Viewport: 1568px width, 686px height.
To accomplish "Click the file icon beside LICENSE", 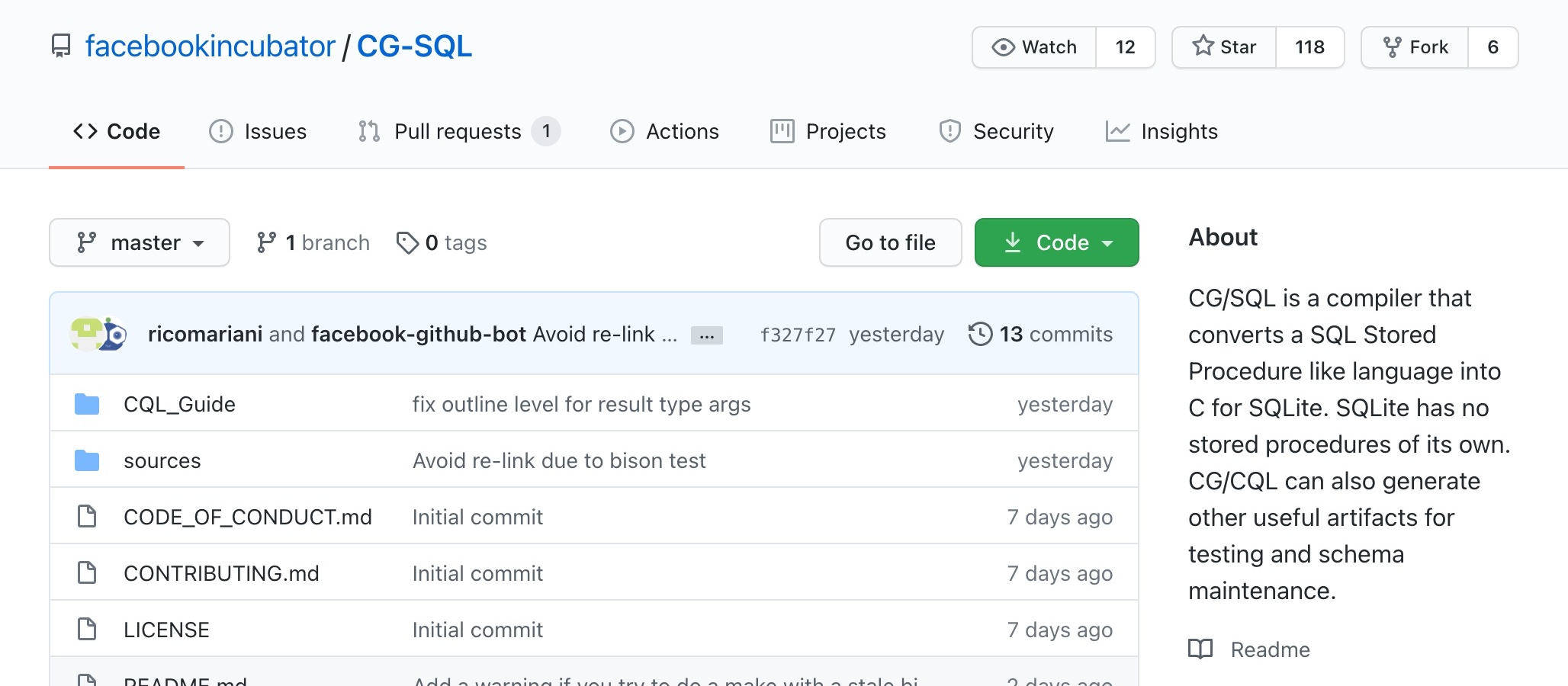I will (87, 630).
